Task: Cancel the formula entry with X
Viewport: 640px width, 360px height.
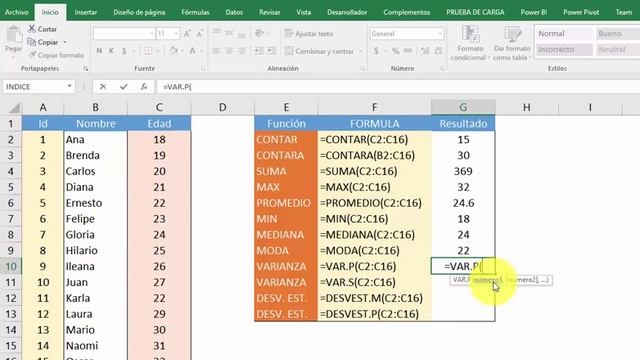Action: [x=103, y=87]
